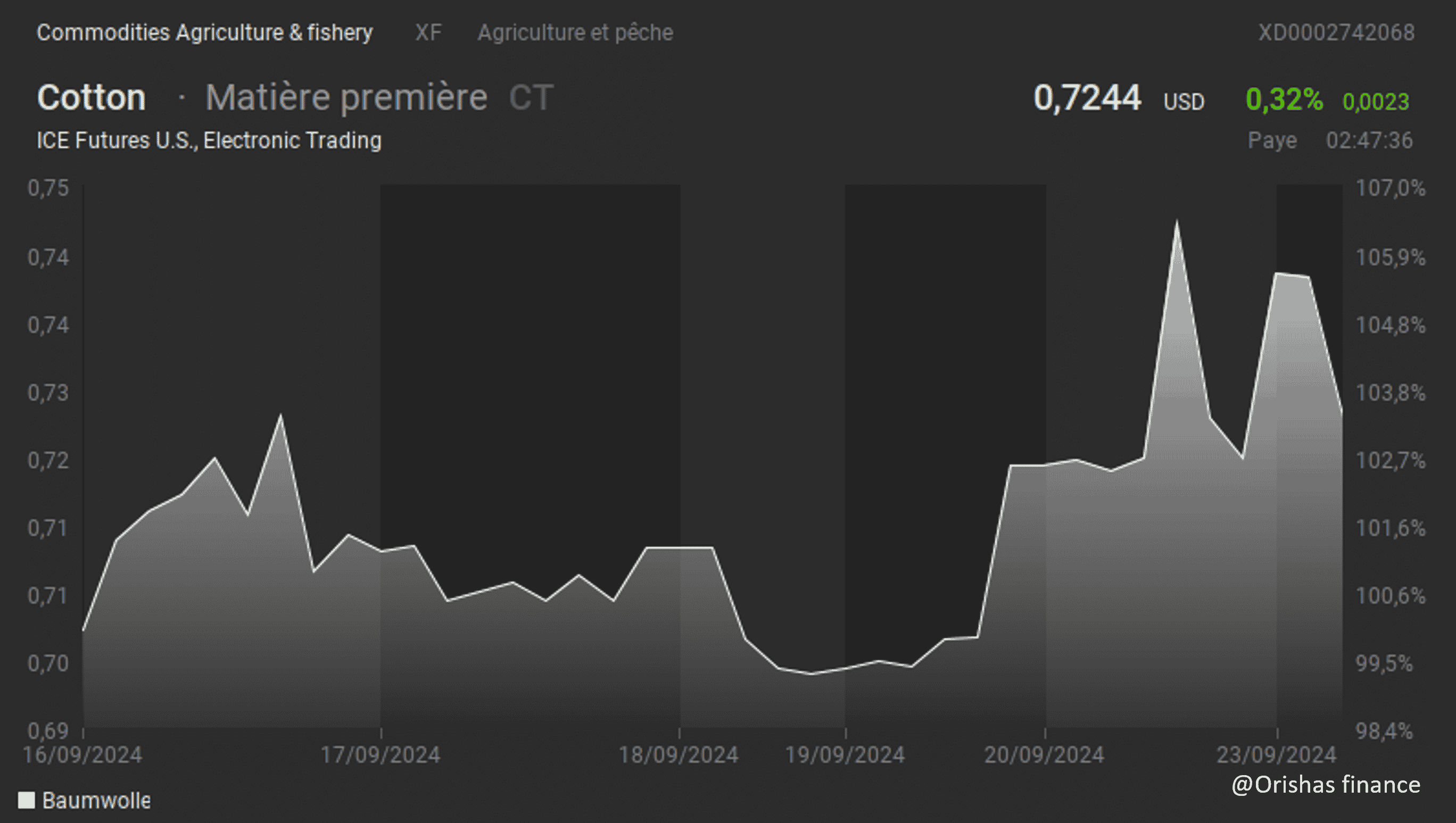Image resolution: width=1456 pixels, height=823 pixels.
Task: Select the Baumwolle legend label
Action: 97,800
